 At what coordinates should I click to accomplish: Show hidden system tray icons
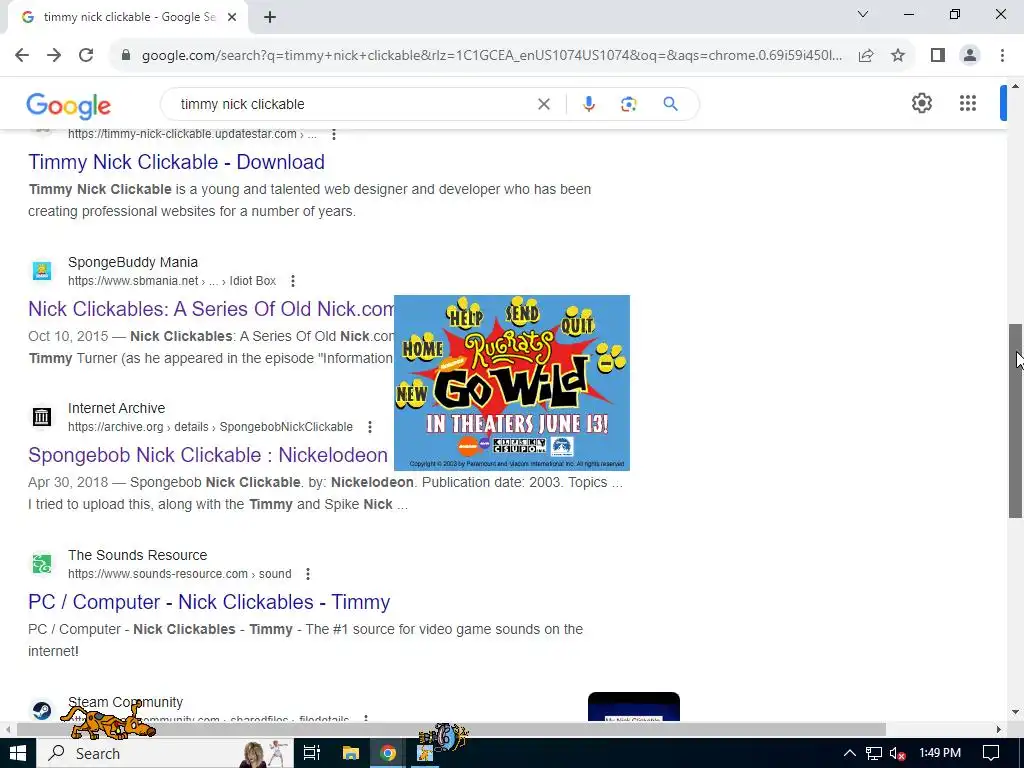pyautogui.click(x=850, y=753)
